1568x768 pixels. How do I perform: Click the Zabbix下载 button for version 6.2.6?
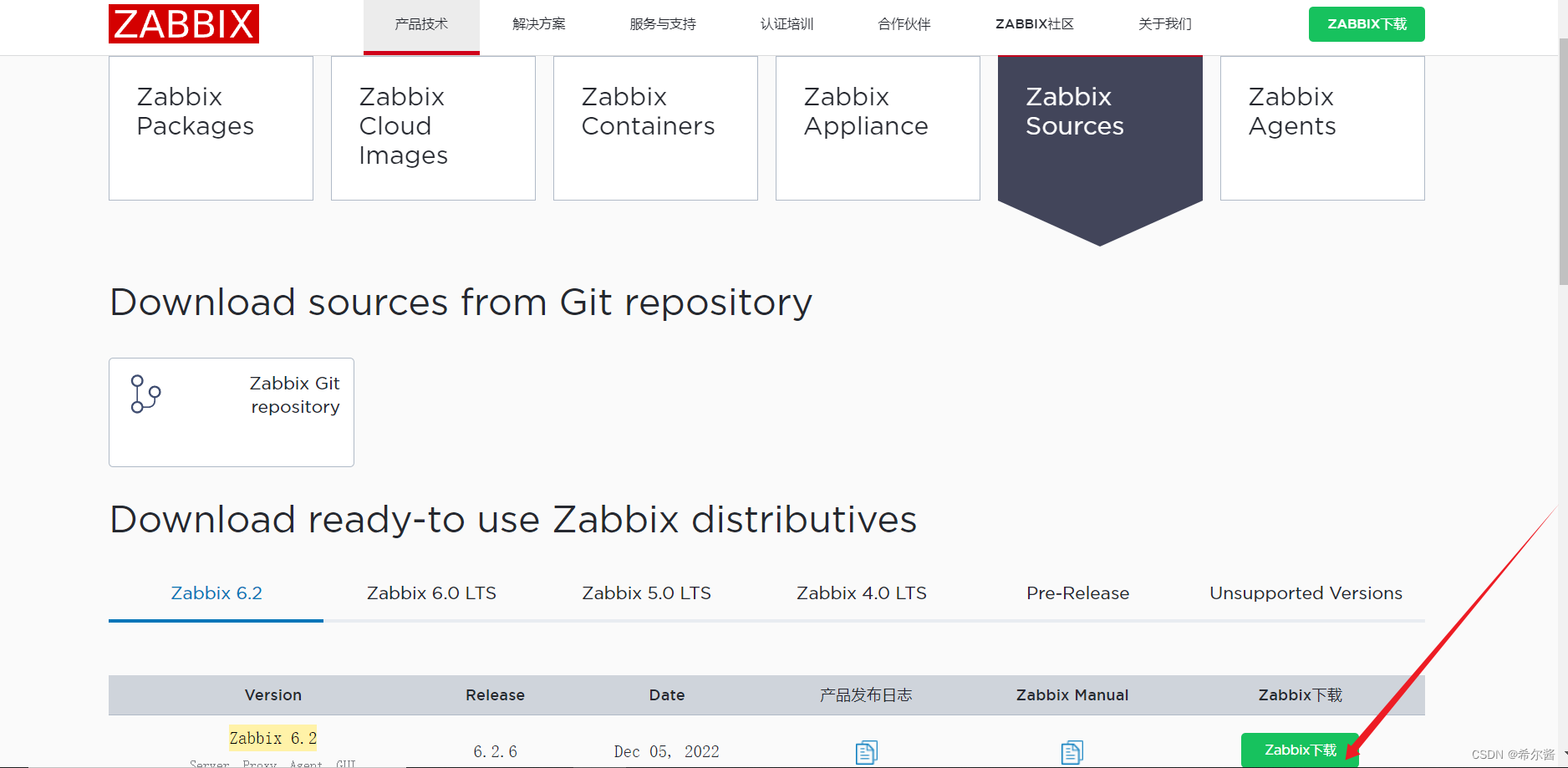coord(1301,750)
